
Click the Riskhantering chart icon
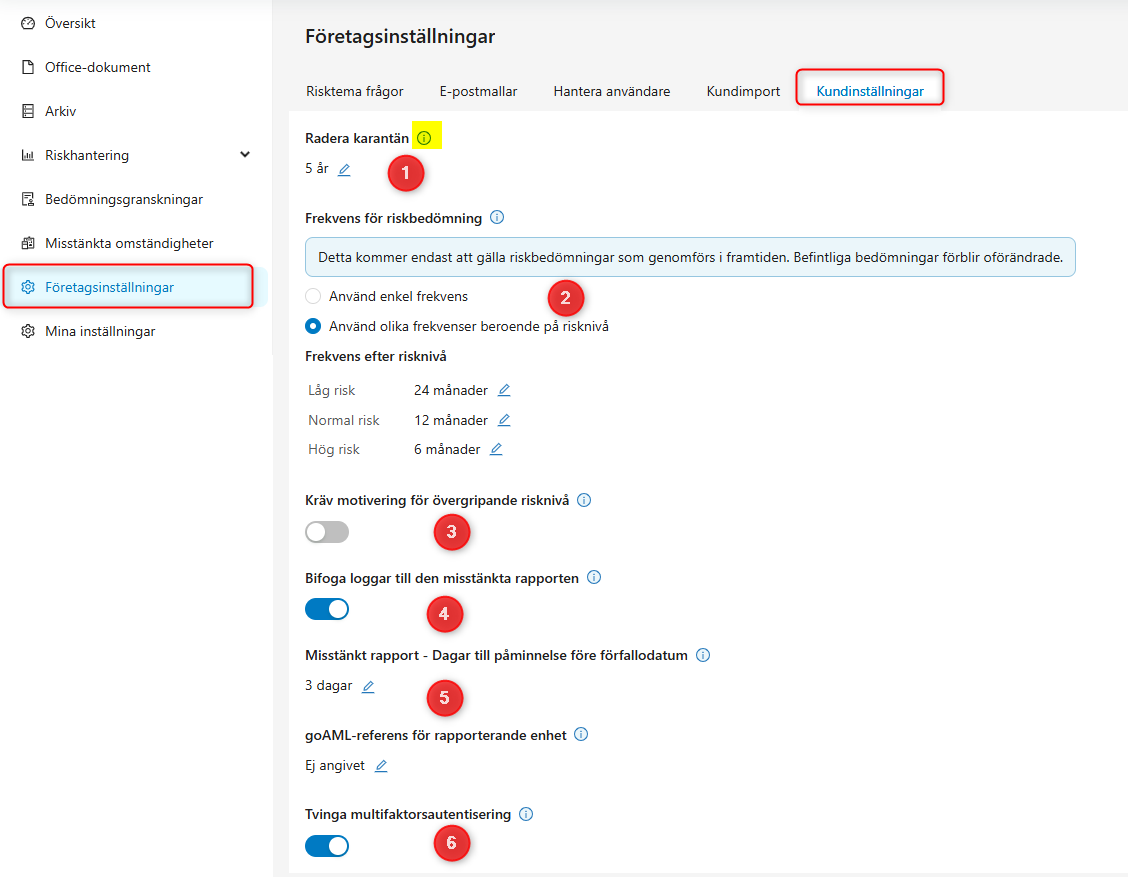[28, 155]
